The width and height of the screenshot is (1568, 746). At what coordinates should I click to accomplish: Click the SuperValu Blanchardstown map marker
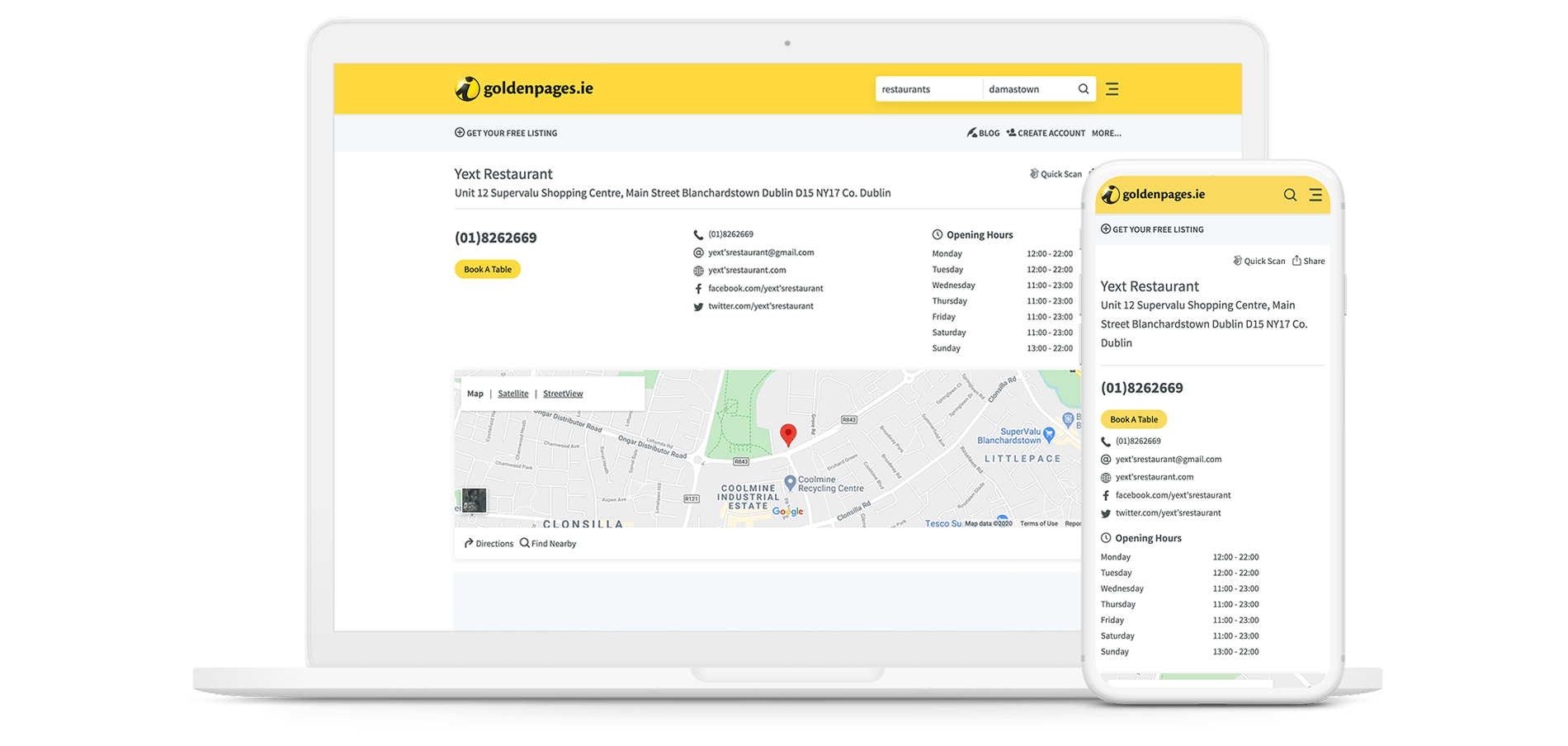[1049, 434]
